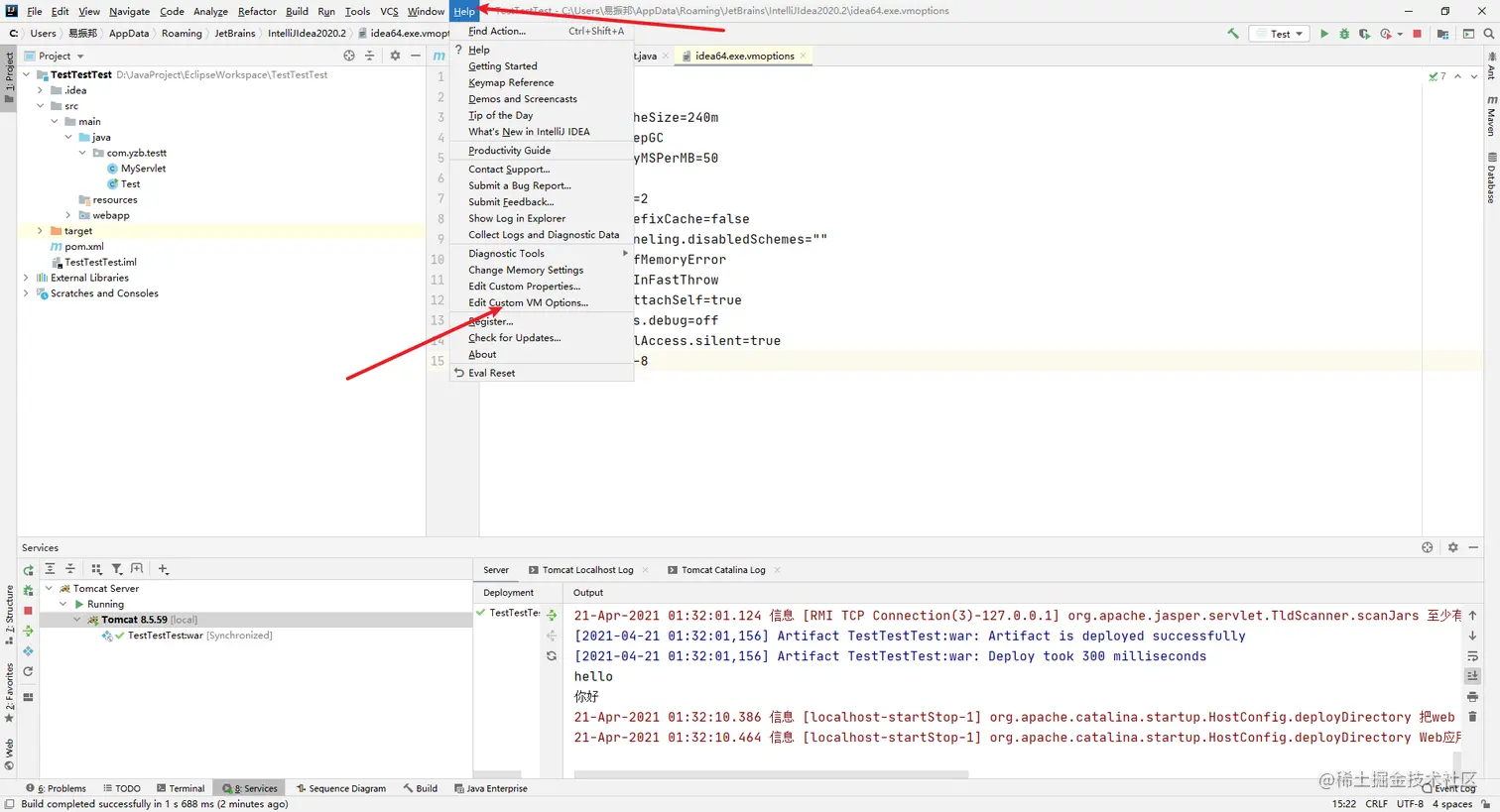Screen dimensions: 1500x812
Task: Switch to Tomcat Catalina Log tab
Action: [723, 570]
